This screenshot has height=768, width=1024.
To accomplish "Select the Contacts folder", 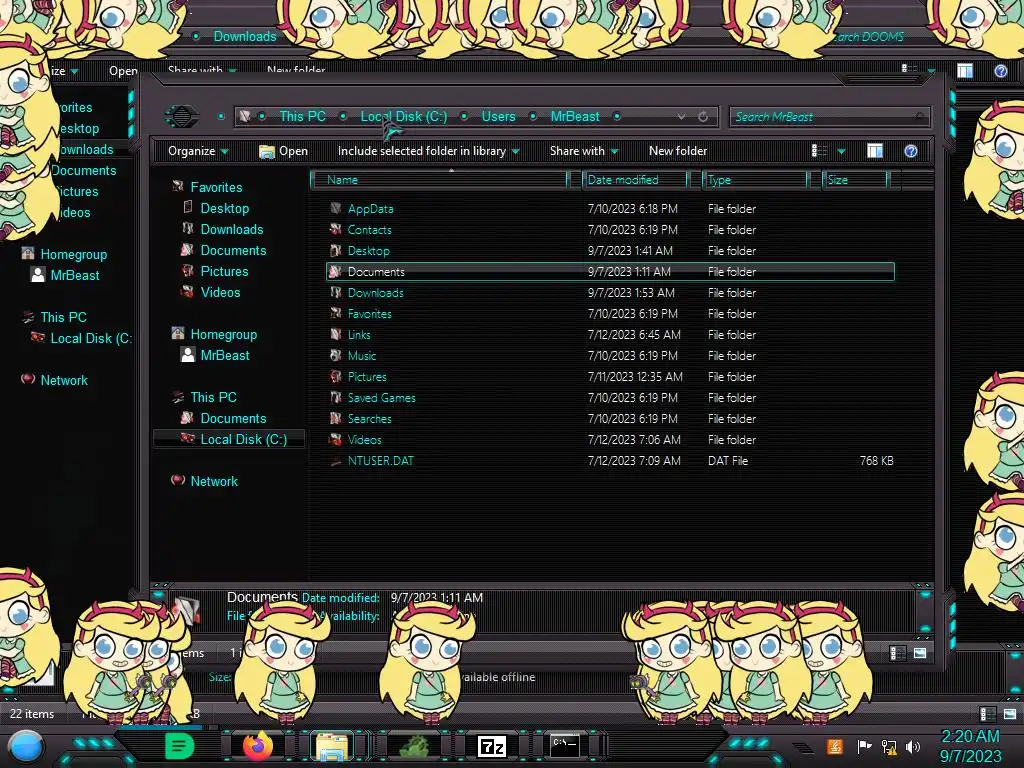I will [369, 230].
